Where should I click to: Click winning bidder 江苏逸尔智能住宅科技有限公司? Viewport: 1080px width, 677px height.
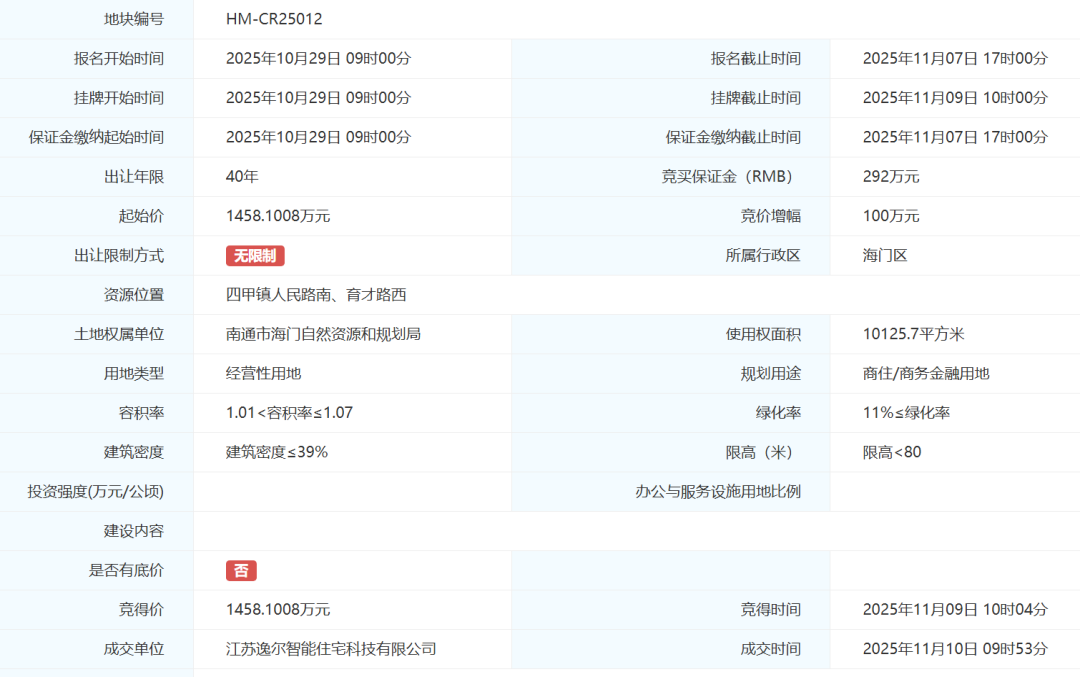[331, 649]
